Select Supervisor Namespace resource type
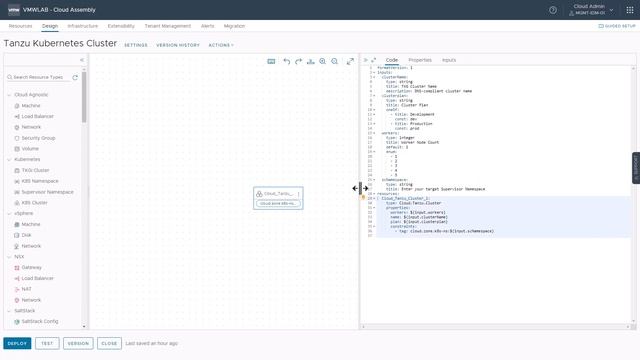The image size is (640, 360). click(44, 192)
